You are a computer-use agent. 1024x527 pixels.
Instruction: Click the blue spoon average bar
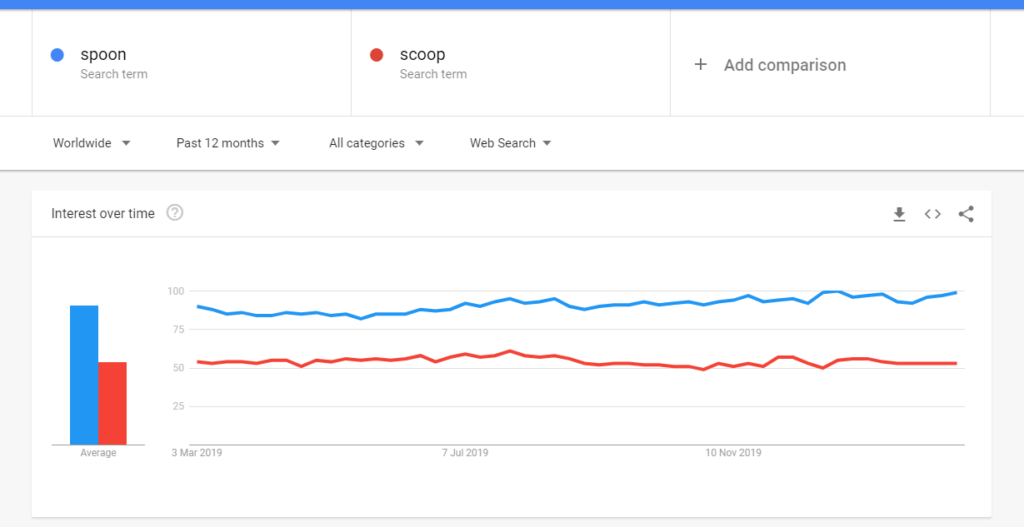[x=84, y=375]
